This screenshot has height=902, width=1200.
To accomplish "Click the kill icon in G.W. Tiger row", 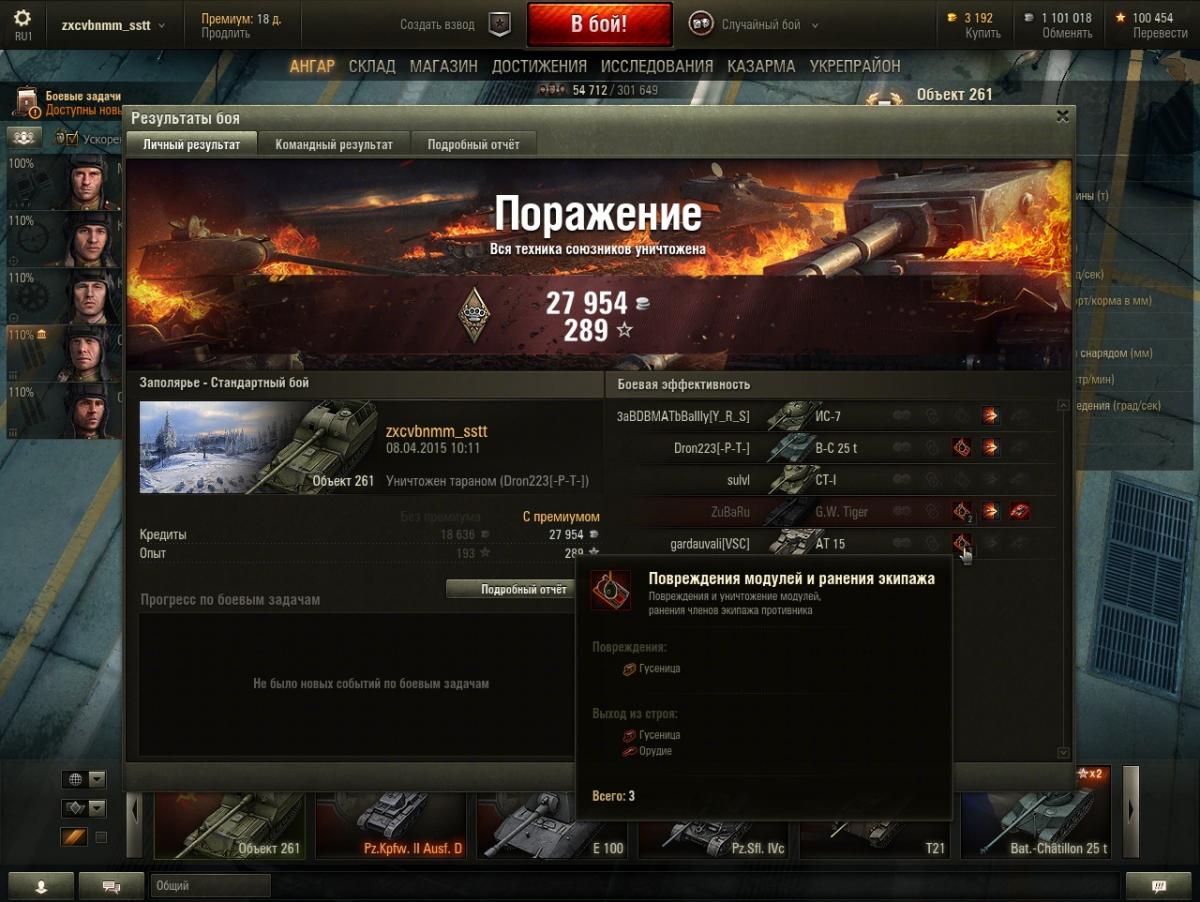I will click(x=1019, y=511).
